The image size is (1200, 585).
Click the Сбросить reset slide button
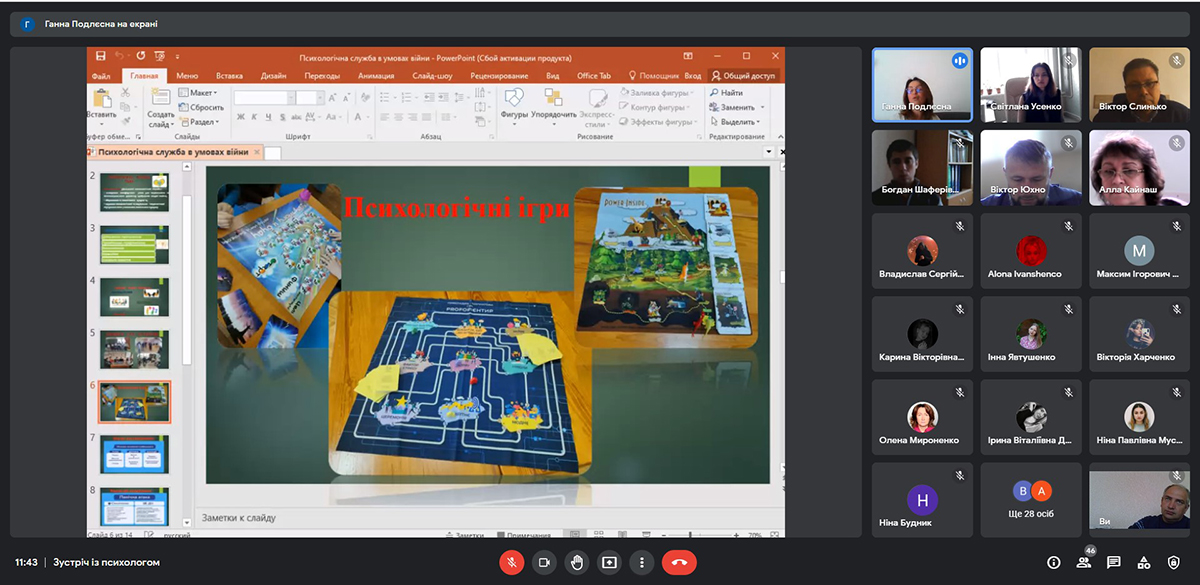pyautogui.click(x=201, y=107)
